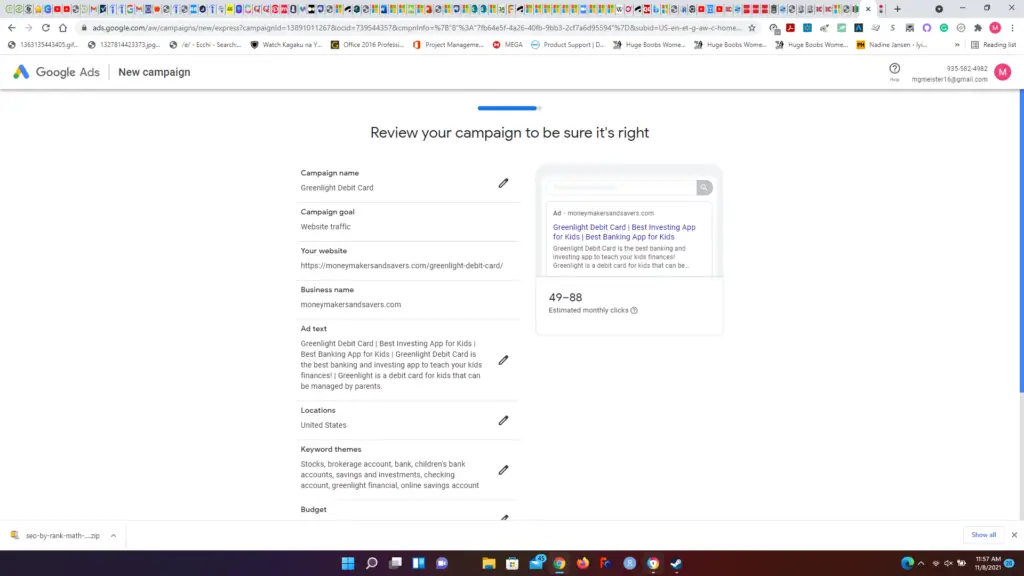Open Task View on the taskbar

point(395,563)
